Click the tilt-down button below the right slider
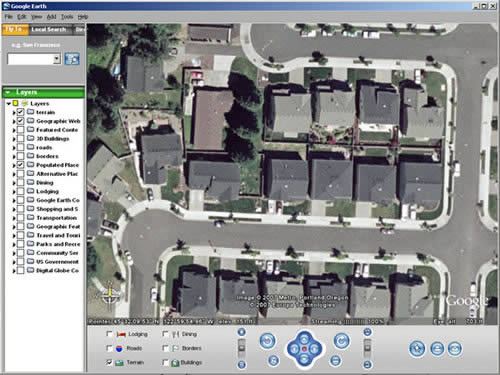500x375 pixels. tap(367, 365)
